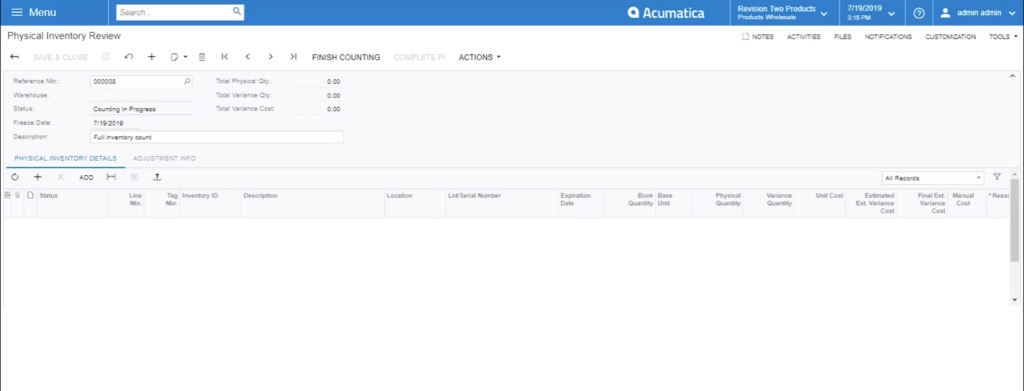
Task: Click the undo icon in form toolbar
Action: [129, 57]
